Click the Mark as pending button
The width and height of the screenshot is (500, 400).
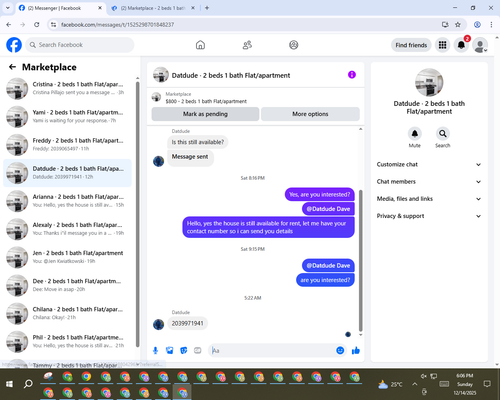(x=205, y=114)
